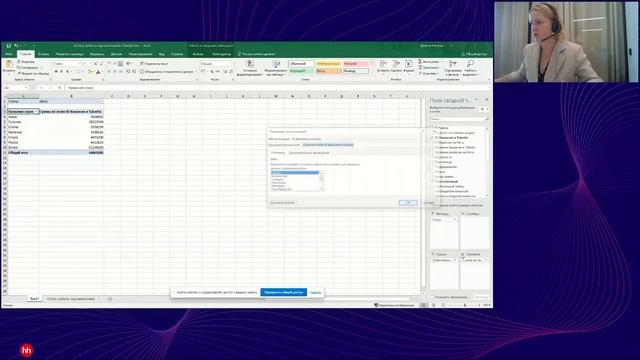Click the AutoSum sigma icon
This screenshot has width=640, height=360.
coord(420,62)
